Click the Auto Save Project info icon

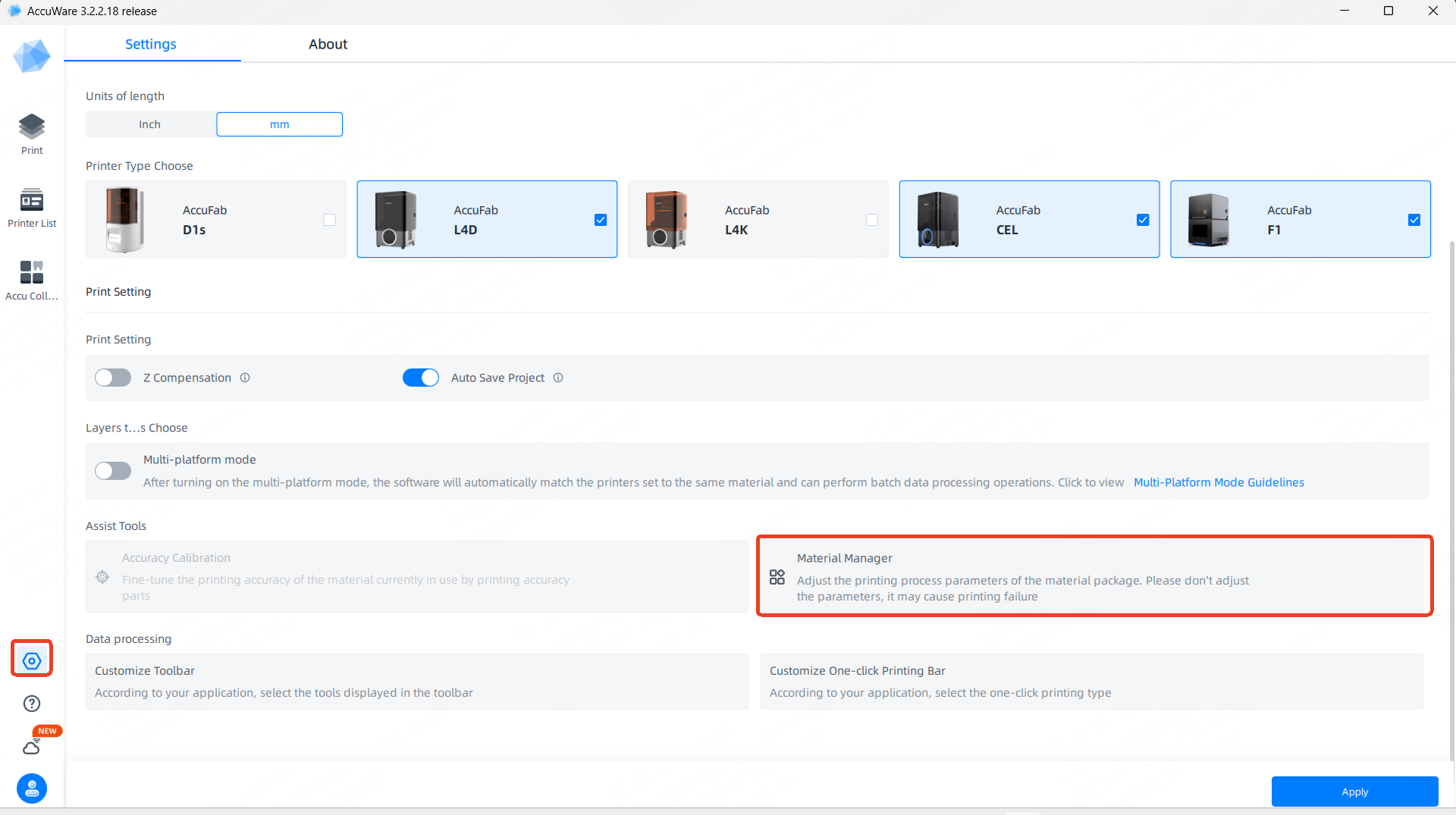[558, 378]
